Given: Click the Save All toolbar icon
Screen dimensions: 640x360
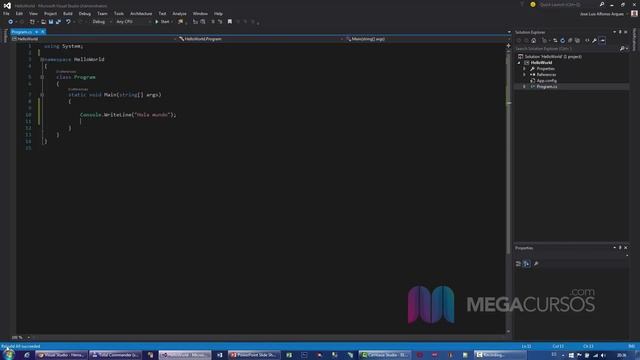Looking at the screenshot, I should coord(58,22).
